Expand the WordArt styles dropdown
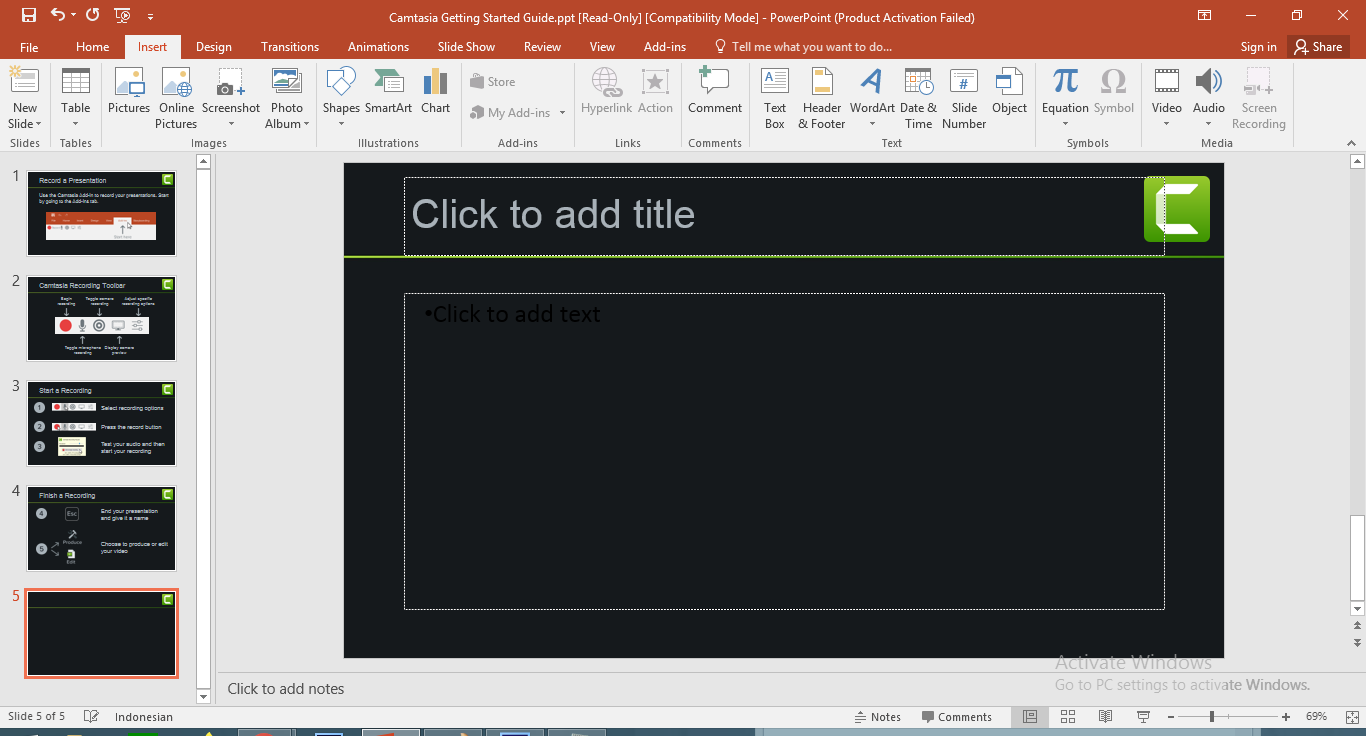The width and height of the screenshot is (1366, 736). [x=872, y=124]
